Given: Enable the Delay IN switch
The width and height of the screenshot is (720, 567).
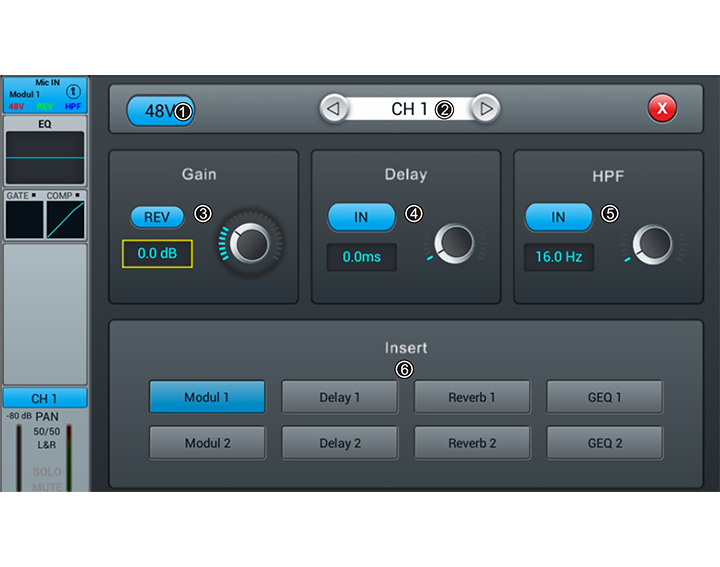Looking at the screenshot, I should click(361, 217).
